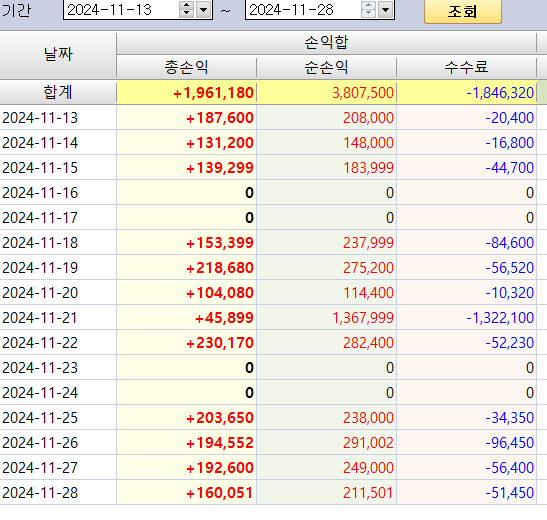This screenshot has height=520, width=547.
Task: Select the 2024-11-16 date row
Action: coord(58,193)
